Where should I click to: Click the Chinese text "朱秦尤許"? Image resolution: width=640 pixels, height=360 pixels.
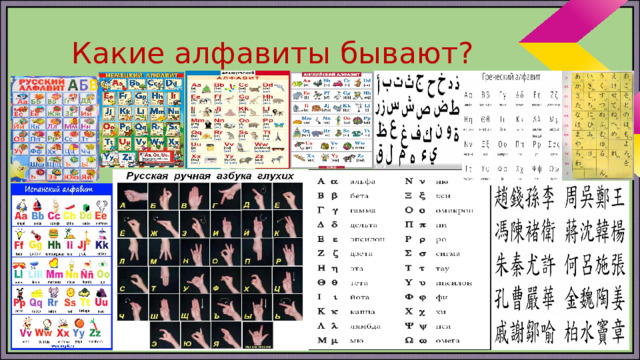pos(525,264)
